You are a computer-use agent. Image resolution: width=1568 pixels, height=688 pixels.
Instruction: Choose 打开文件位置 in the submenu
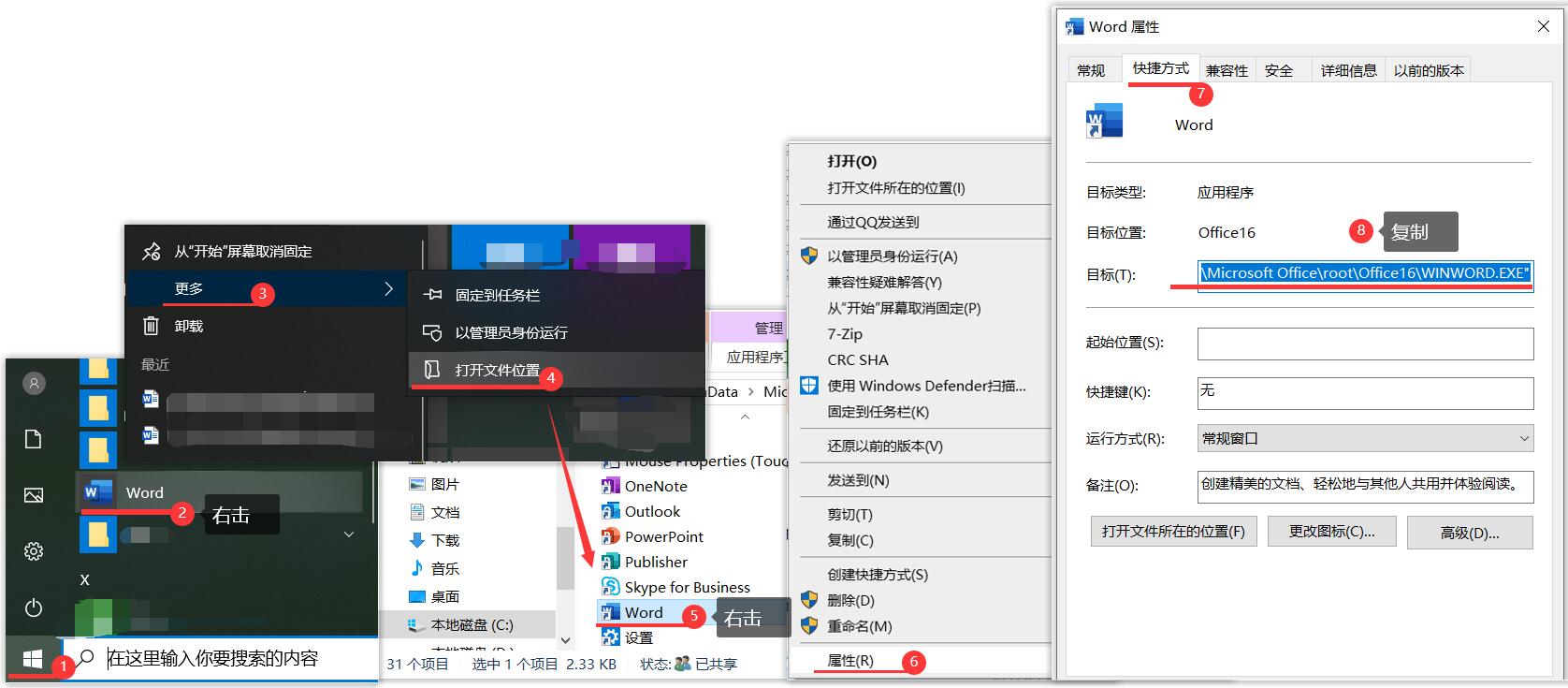pyautogui.click(x=498, y=371)
